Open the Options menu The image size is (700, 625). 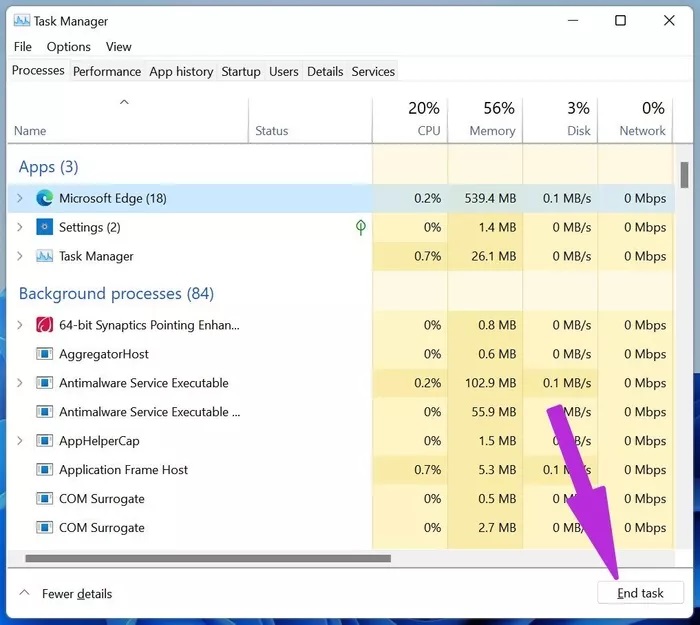point(68,47)
